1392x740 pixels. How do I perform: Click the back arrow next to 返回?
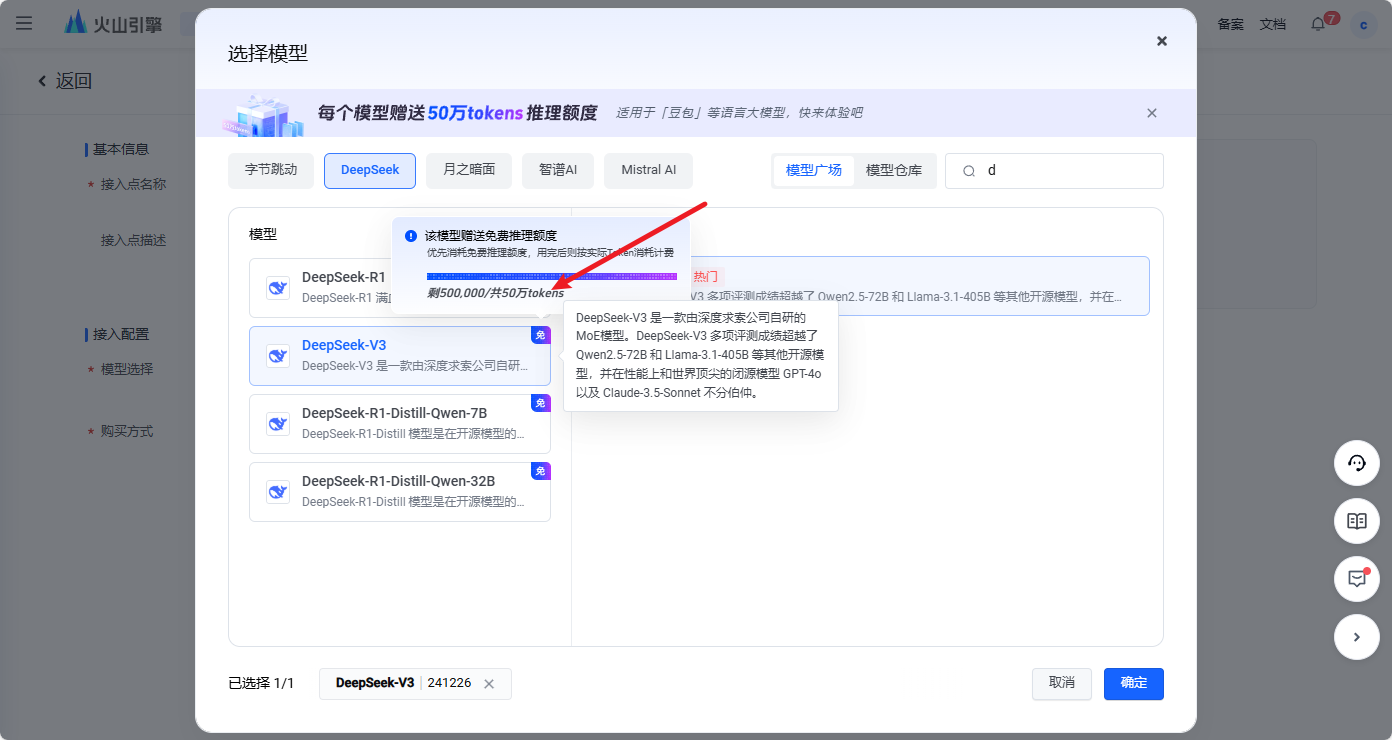(x=42, y=81)
